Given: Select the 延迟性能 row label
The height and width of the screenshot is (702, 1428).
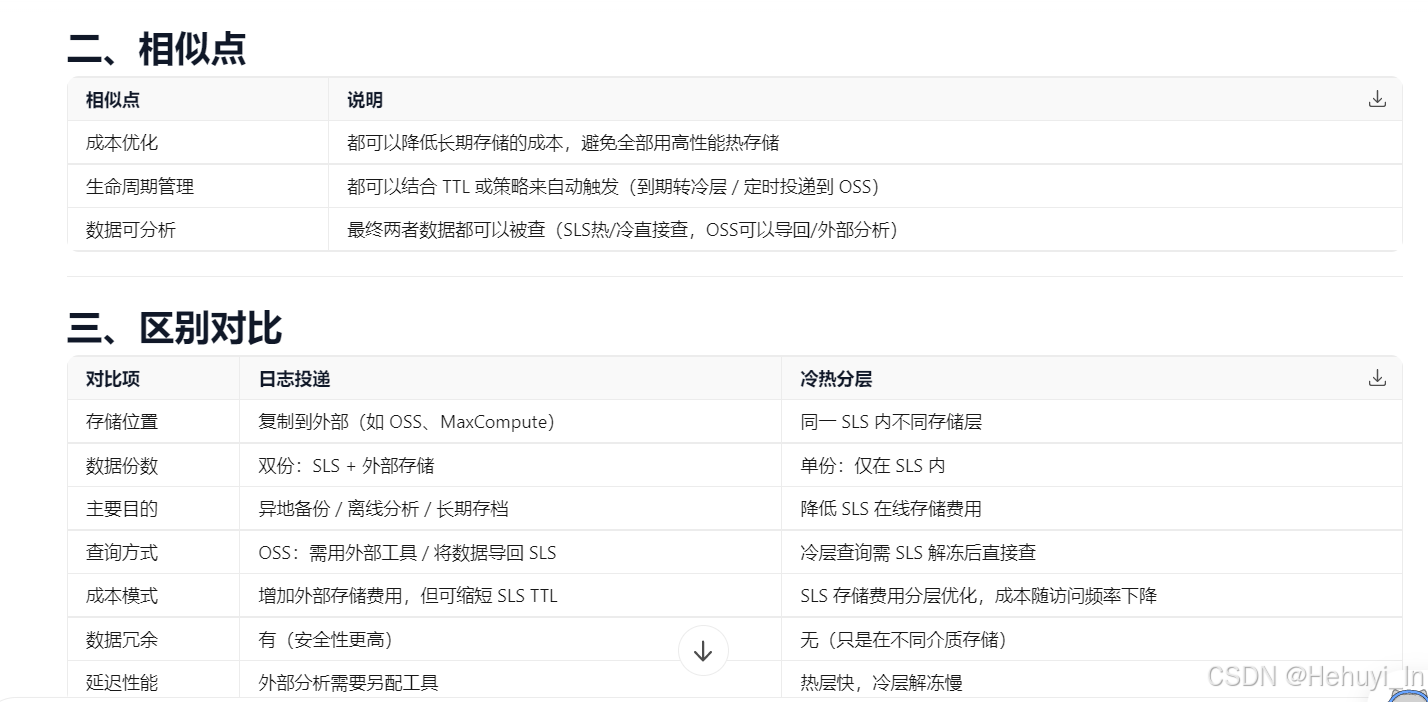Looking at the screenshot, I should point(122,683).
